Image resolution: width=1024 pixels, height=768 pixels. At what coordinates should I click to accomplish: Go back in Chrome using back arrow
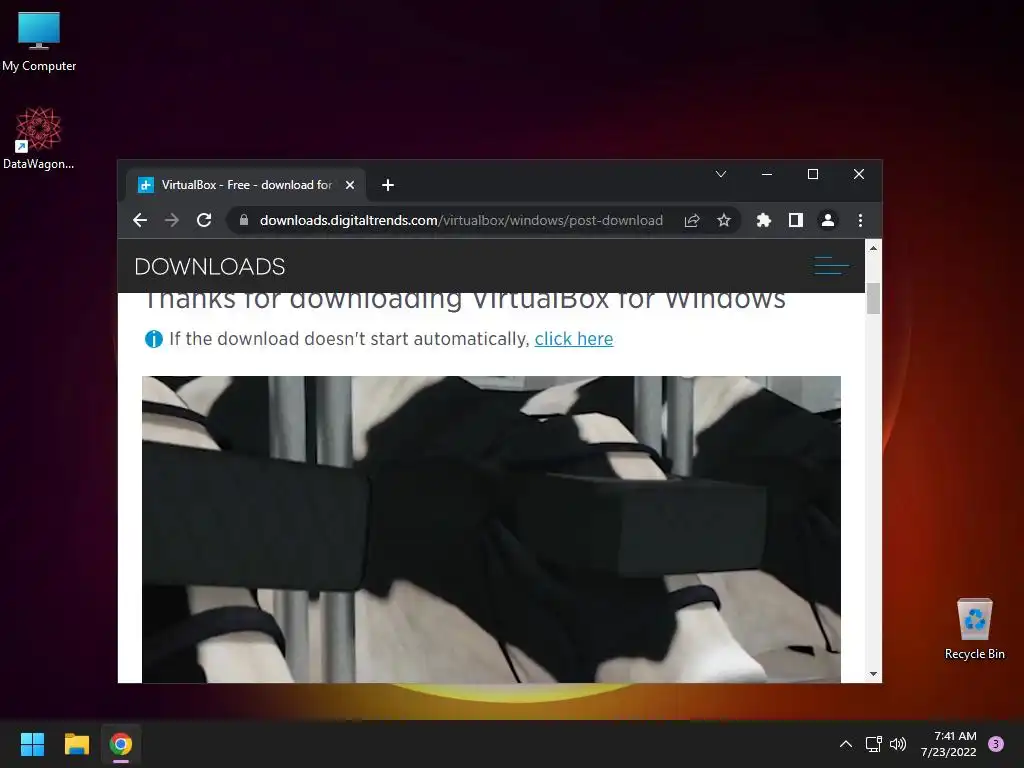pos(140,220)
